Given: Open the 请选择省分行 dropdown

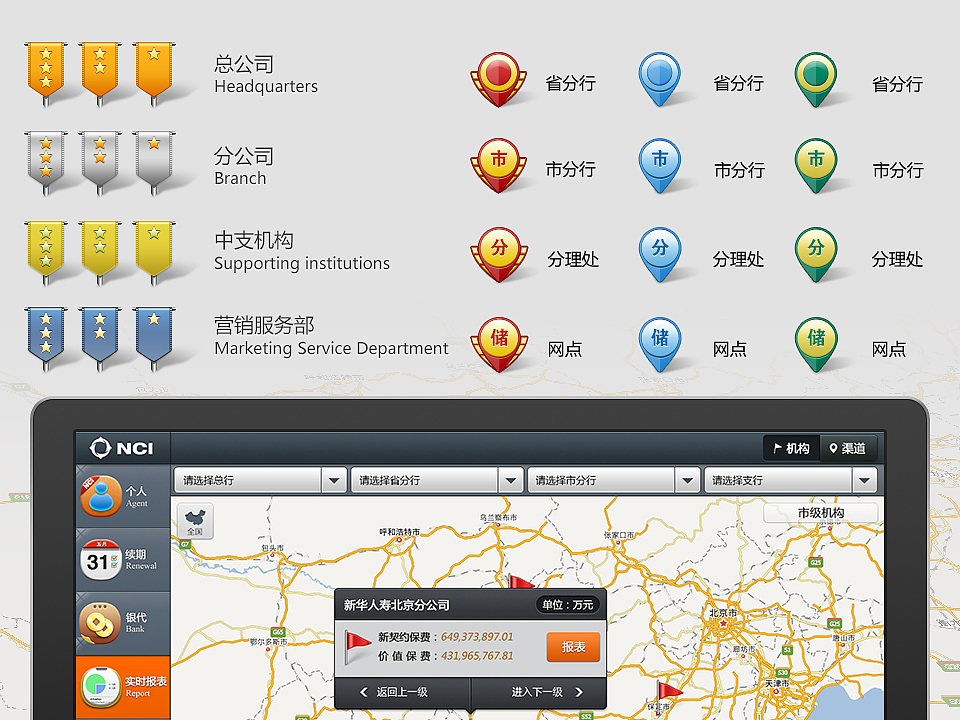Looking at the screenshot, I should [436, 480].
